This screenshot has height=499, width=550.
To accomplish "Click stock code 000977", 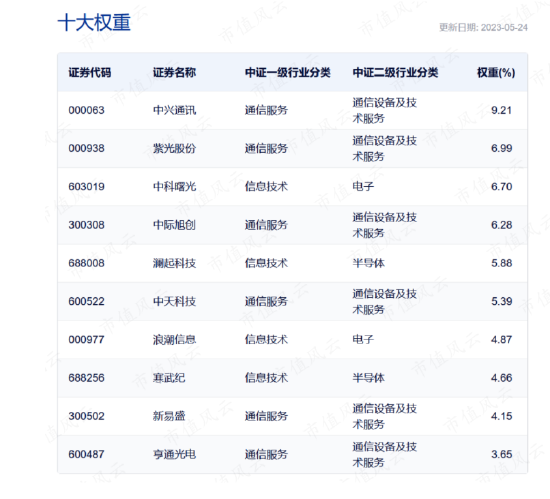I will [87, 339].
